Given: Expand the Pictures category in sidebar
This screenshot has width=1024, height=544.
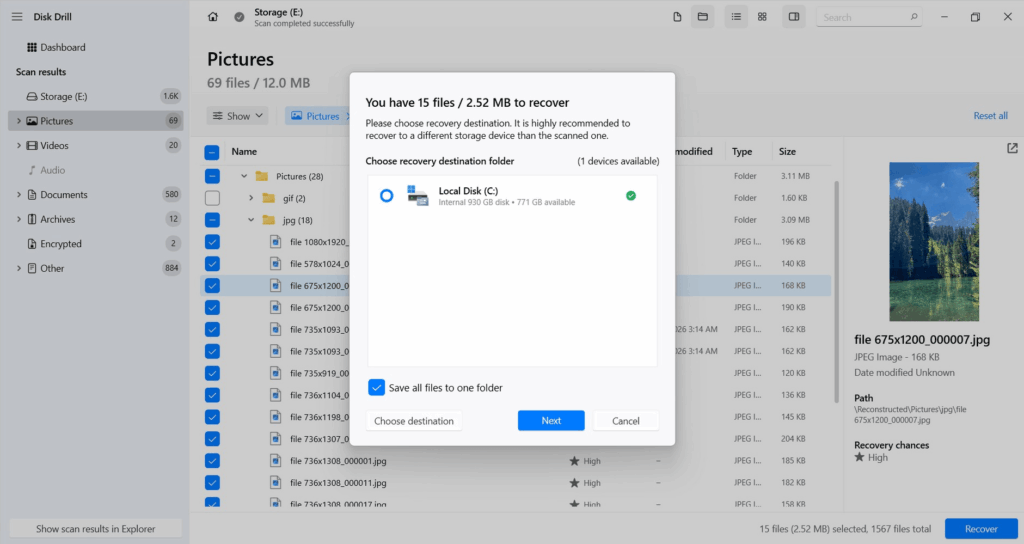Looking at the screenshot, I should click(18, 121).
